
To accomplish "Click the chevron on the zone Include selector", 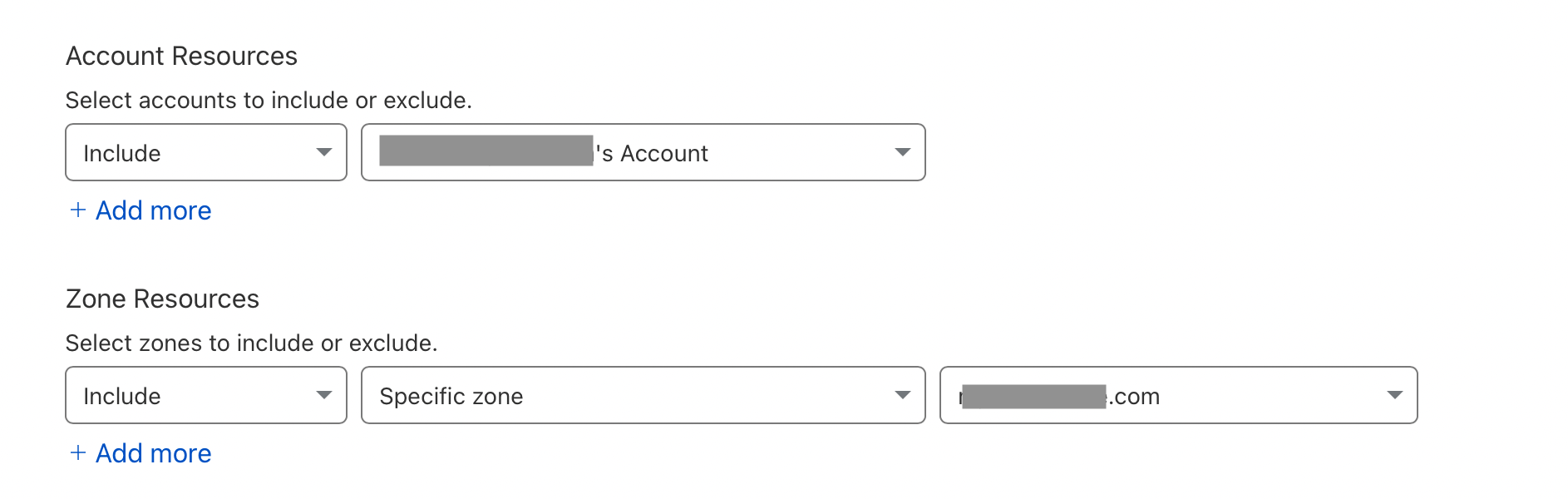I will (325, 396).
